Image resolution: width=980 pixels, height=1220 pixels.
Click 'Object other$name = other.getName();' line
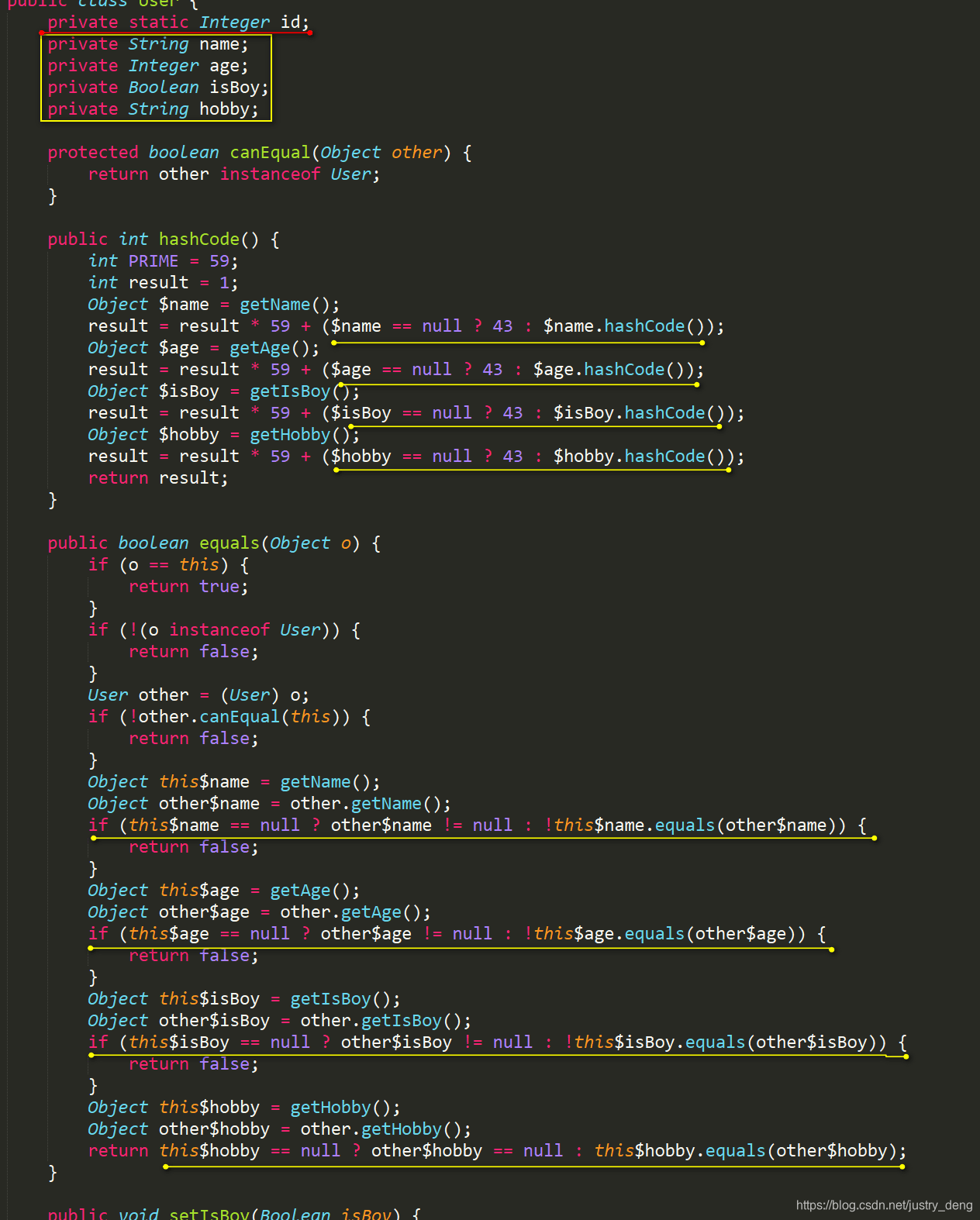[x=269, y=804]
